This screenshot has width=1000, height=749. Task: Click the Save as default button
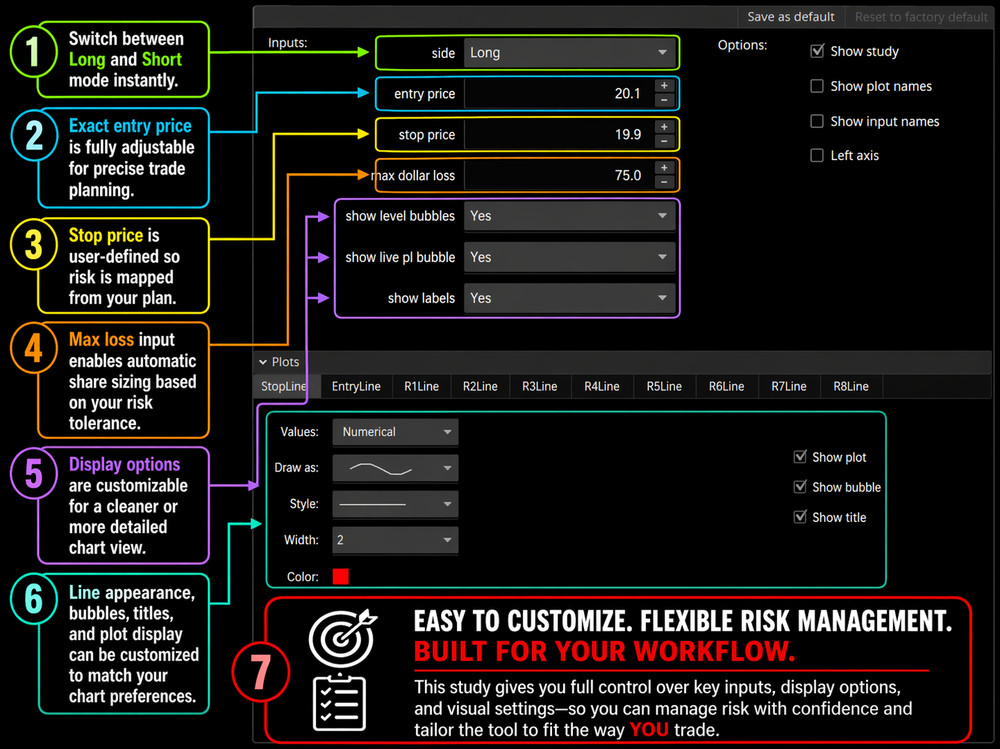pyautogui.click(x=790, y=16)
